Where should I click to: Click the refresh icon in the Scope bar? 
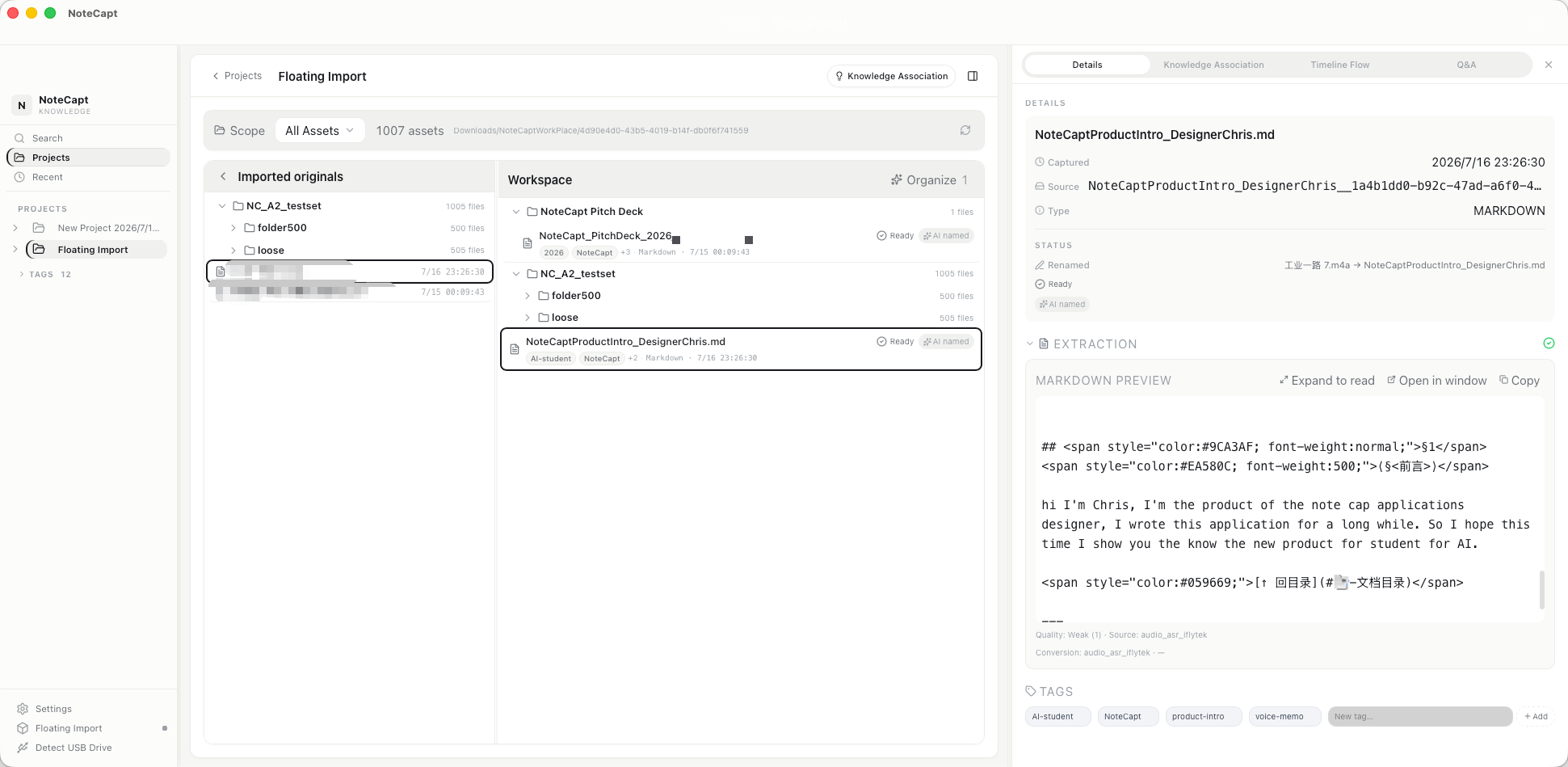965,130
